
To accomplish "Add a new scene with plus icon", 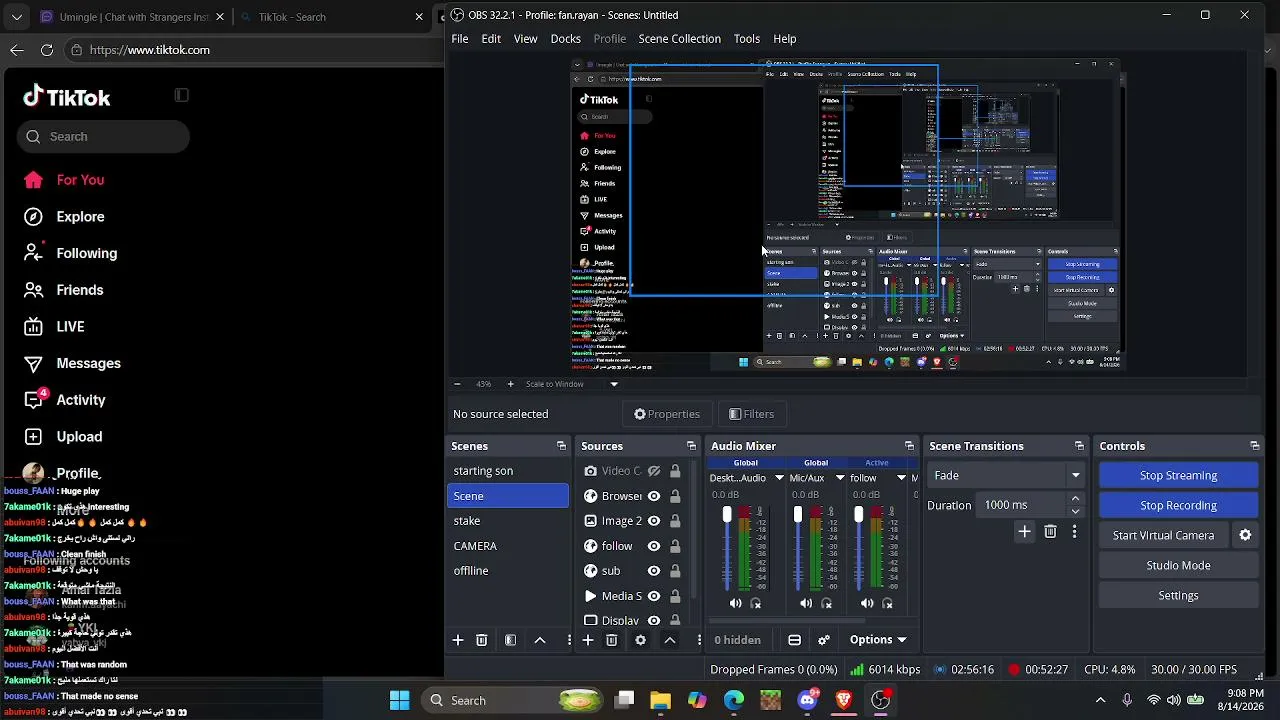I will click(458, 640).
